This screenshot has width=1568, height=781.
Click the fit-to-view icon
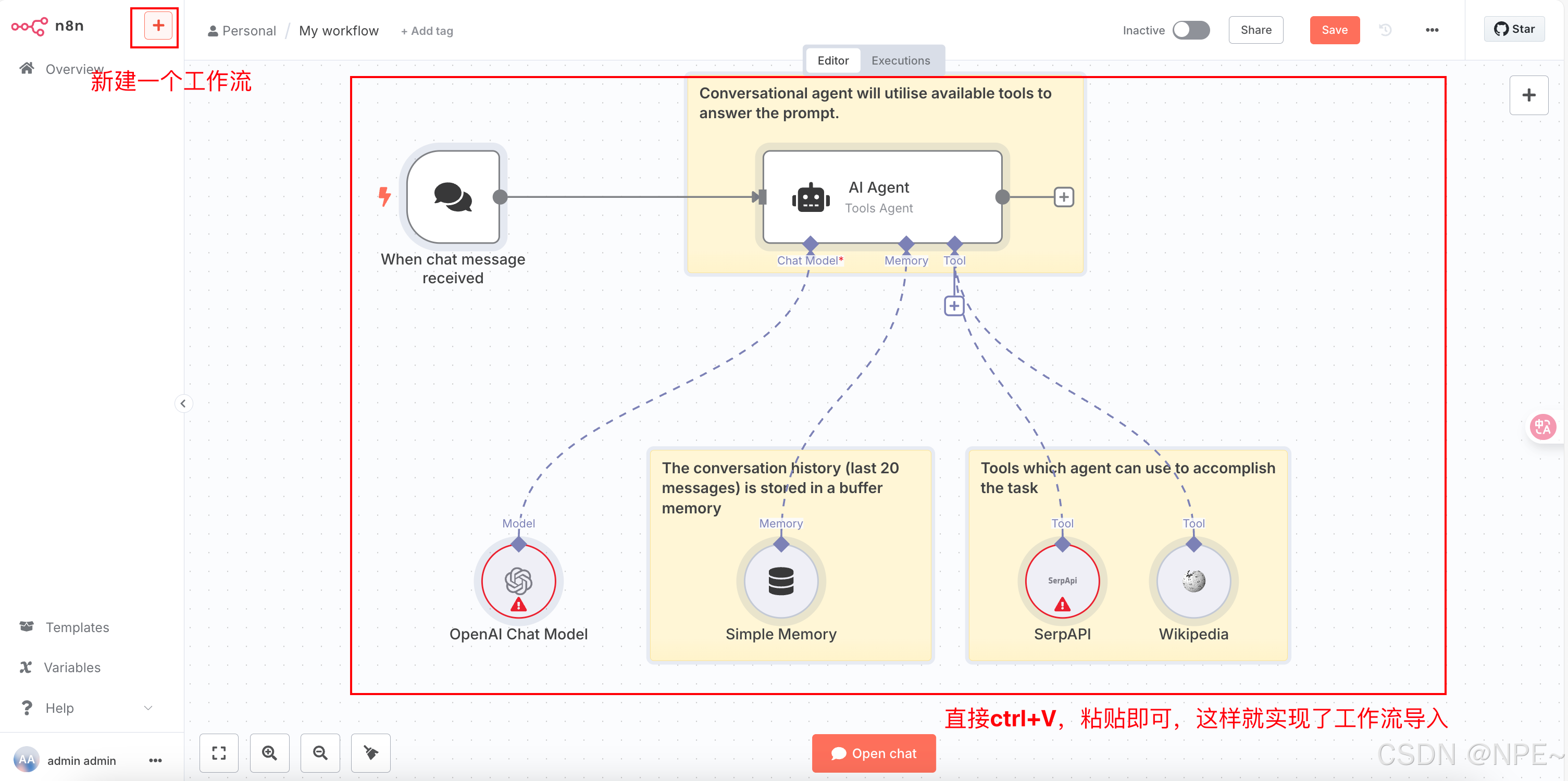point(219,753)
